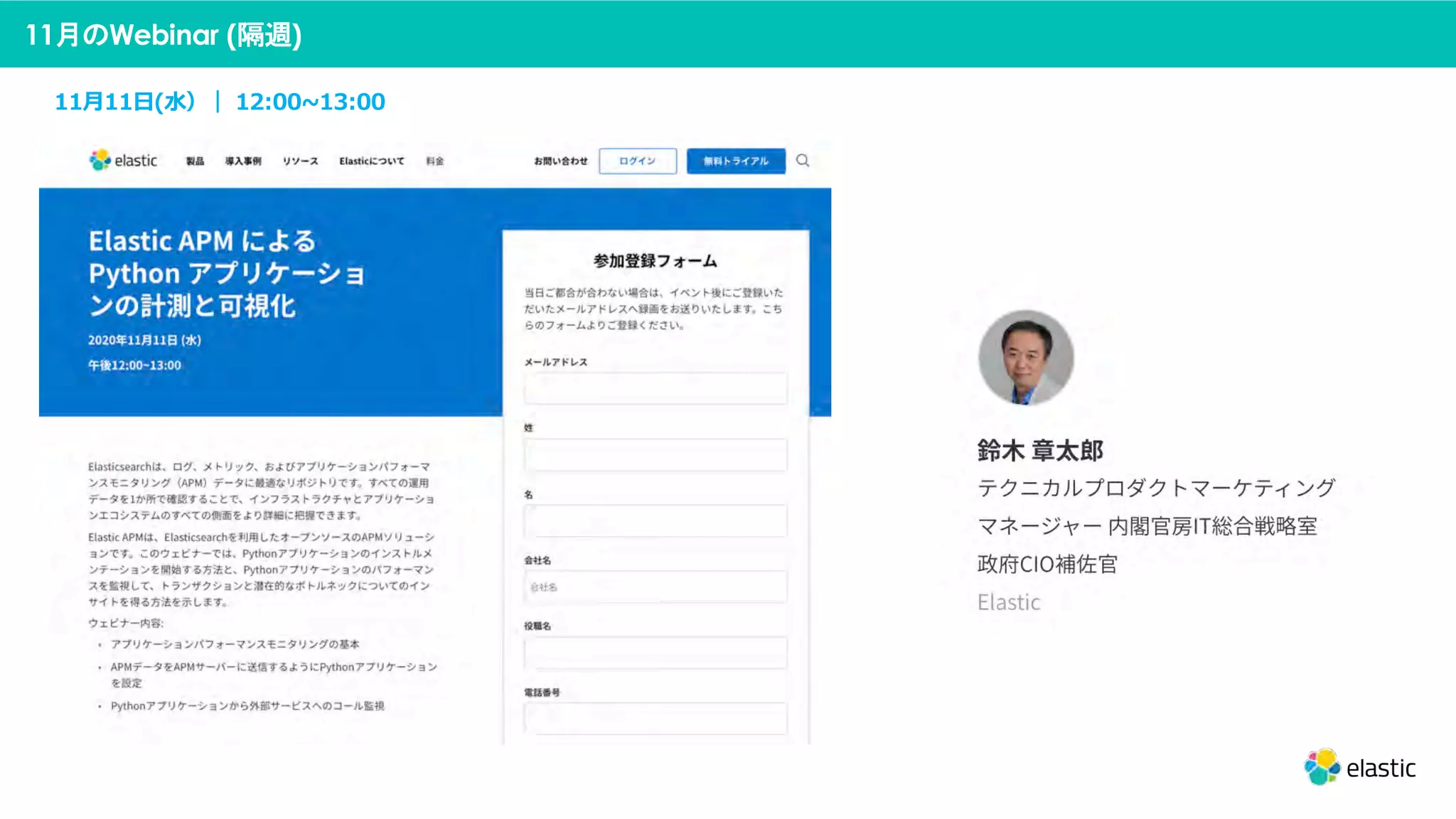Click the ログイン button
1456x819 pixels.
point(638,161)
